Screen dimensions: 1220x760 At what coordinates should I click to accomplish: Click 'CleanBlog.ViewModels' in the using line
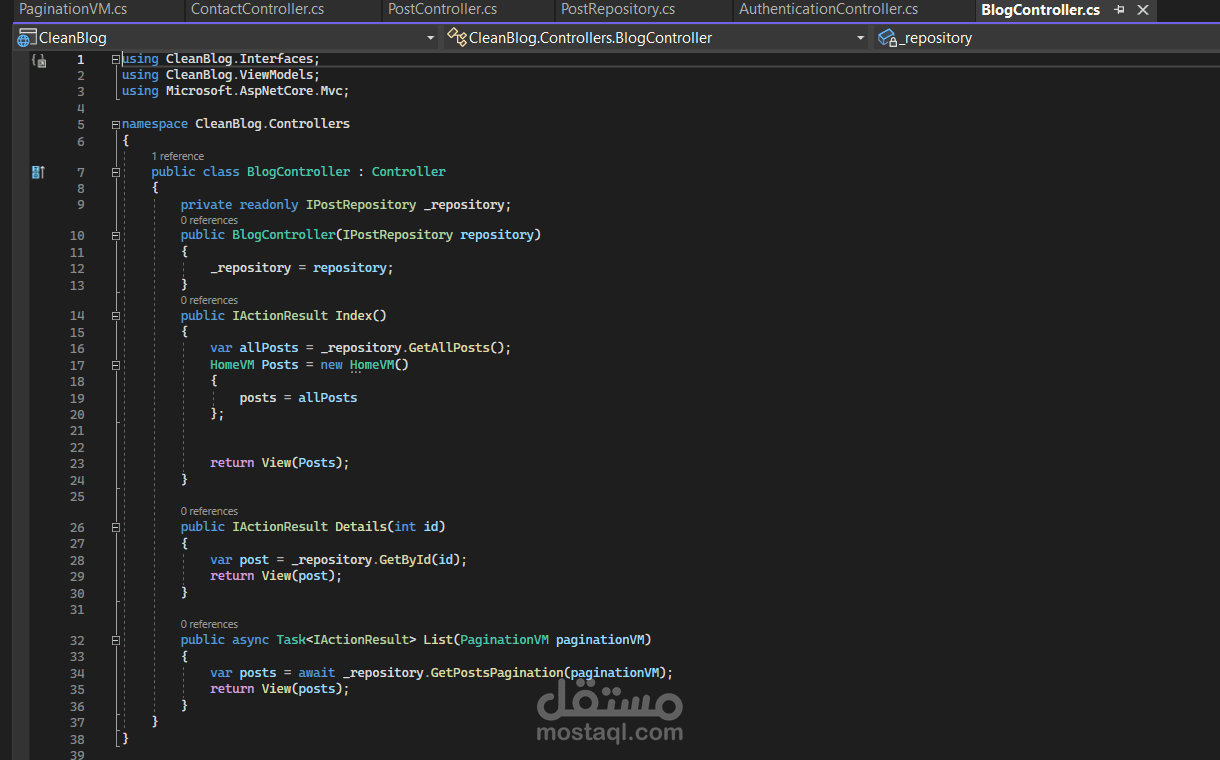239,75
